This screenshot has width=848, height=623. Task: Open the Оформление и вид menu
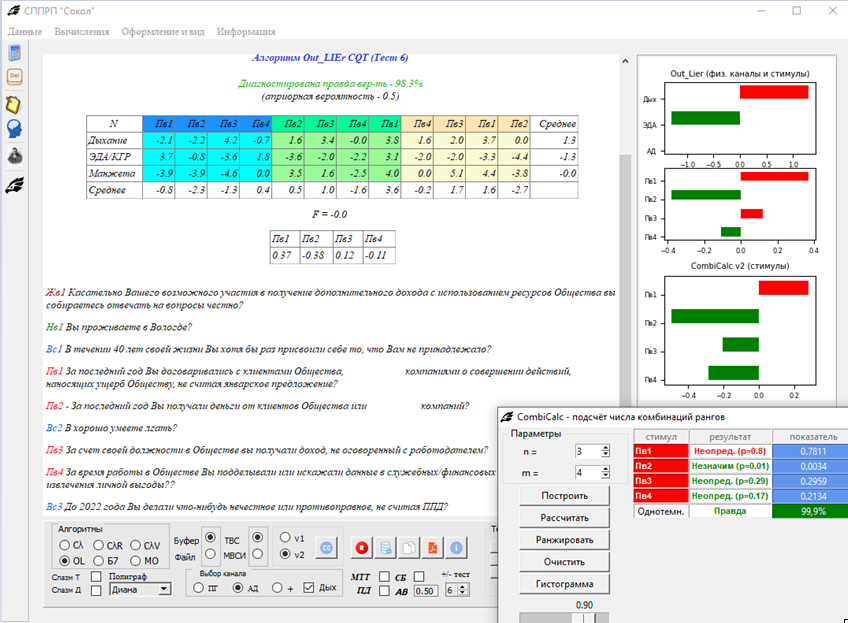click(x=163, y=32)
